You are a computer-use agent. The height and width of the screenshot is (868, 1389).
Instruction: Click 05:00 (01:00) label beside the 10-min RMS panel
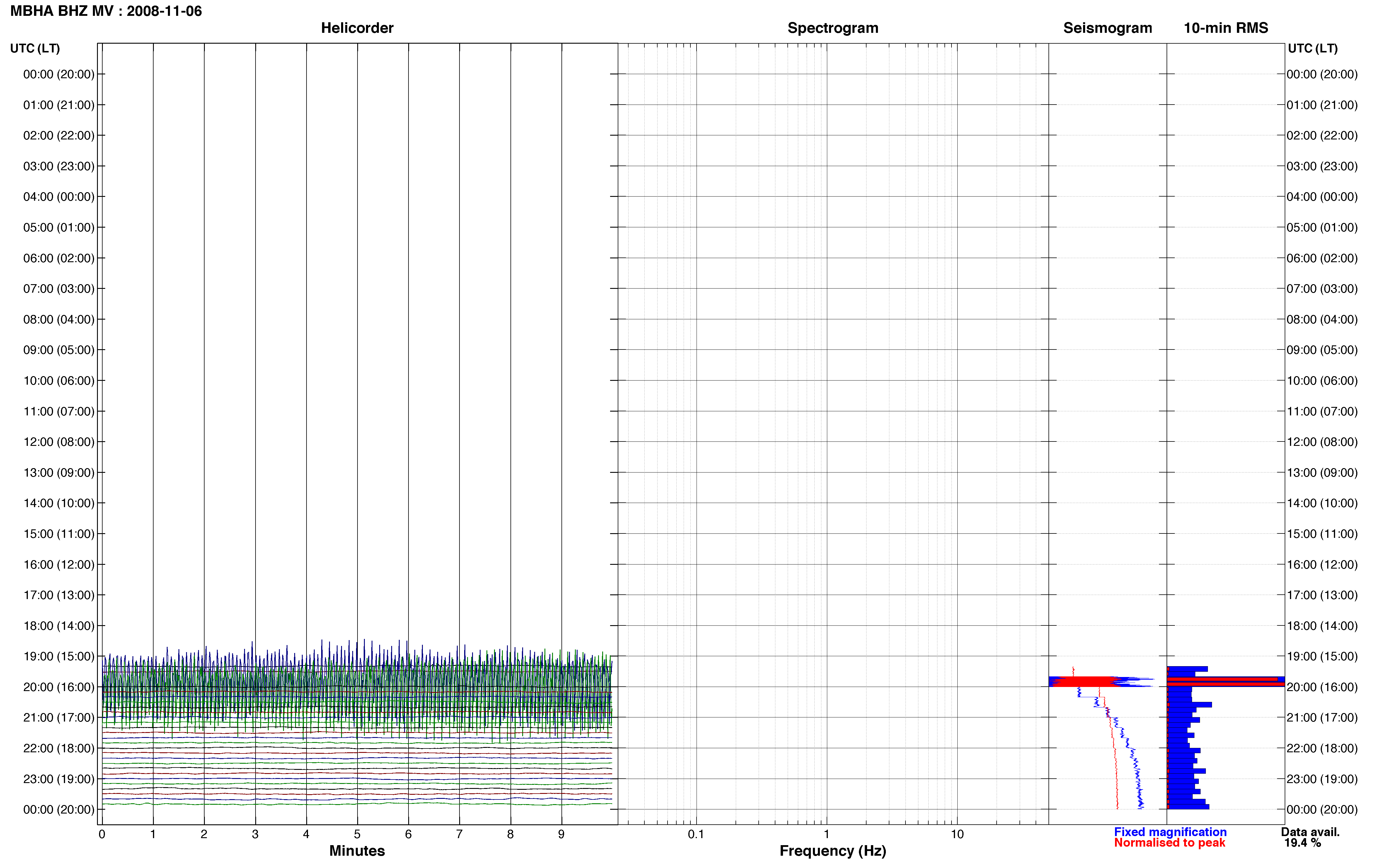(1322, 227)
